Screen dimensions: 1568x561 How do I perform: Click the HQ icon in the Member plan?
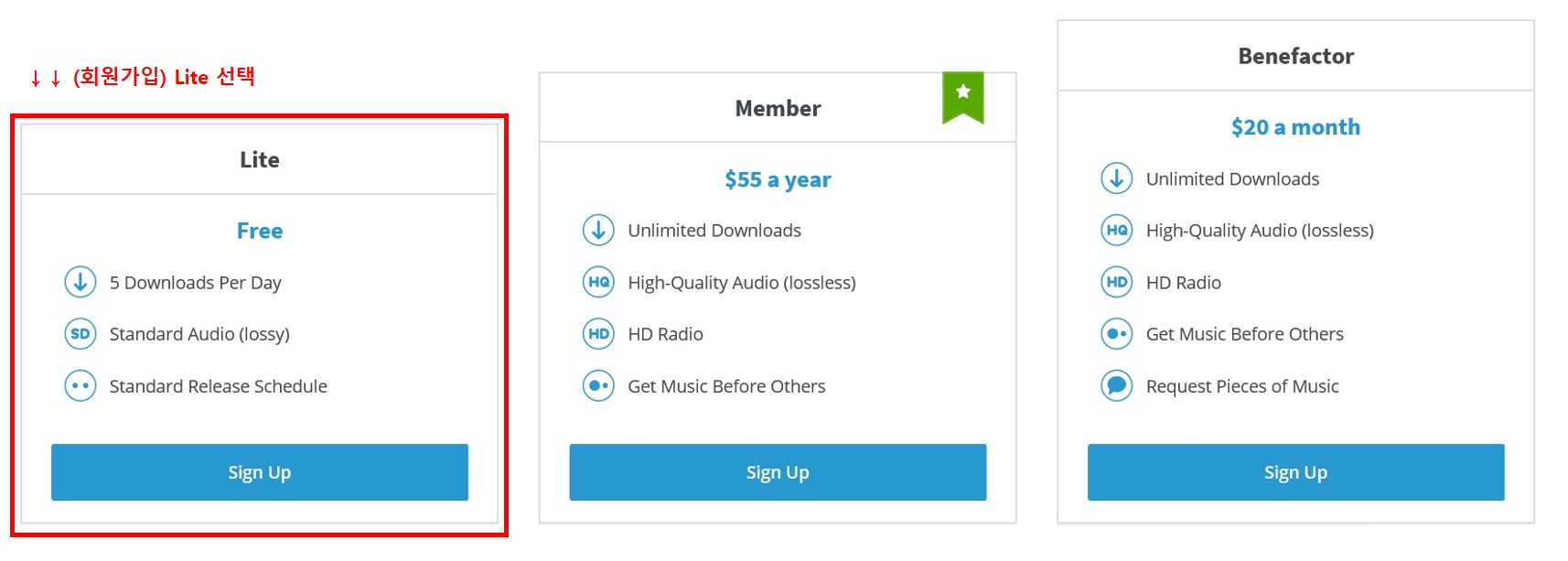[x=598, y=282]
